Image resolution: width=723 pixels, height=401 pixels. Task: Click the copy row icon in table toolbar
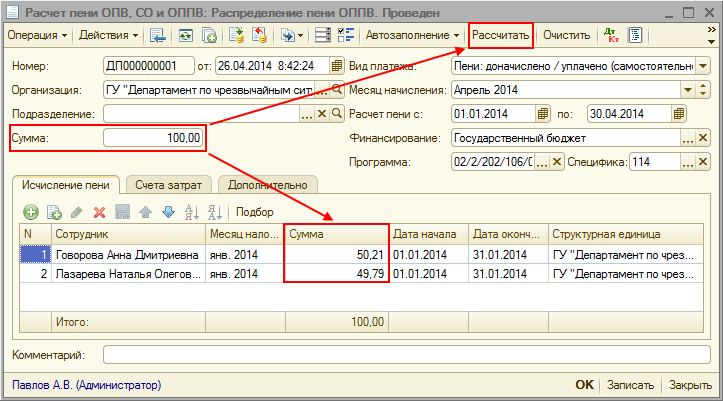54,212
